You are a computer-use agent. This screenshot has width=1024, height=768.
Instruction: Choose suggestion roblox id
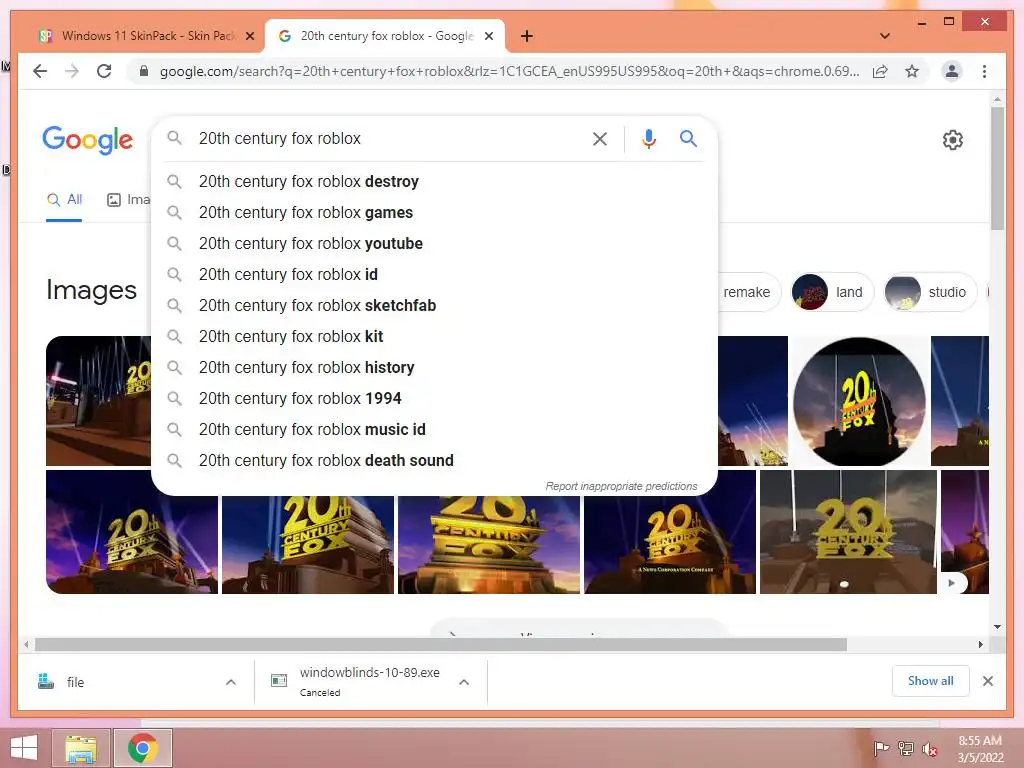tap(434, 274)
